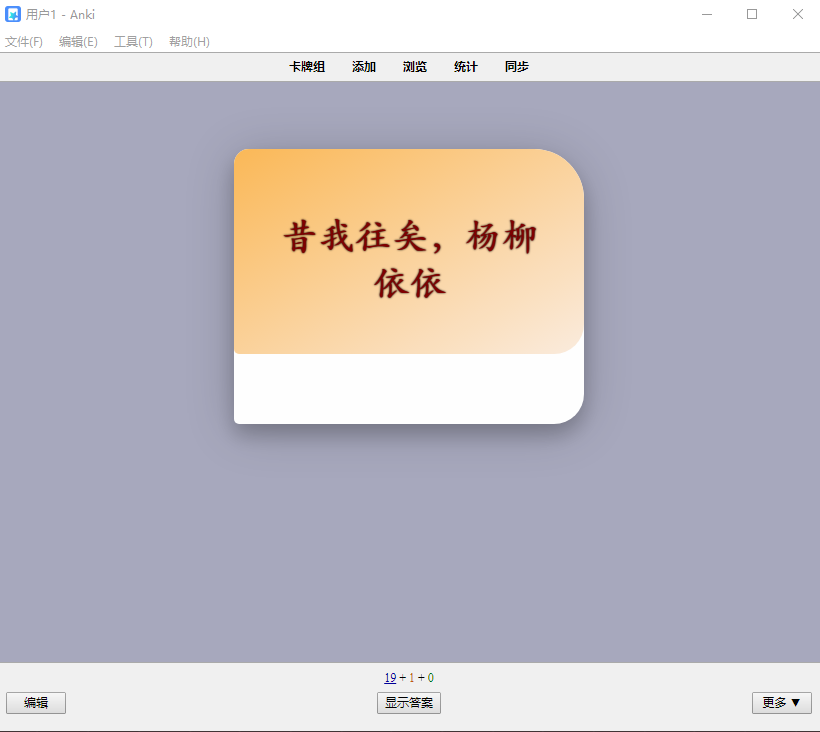View 统计 statistics
Viewport: 820px width, 732px height.
(465, 67)
